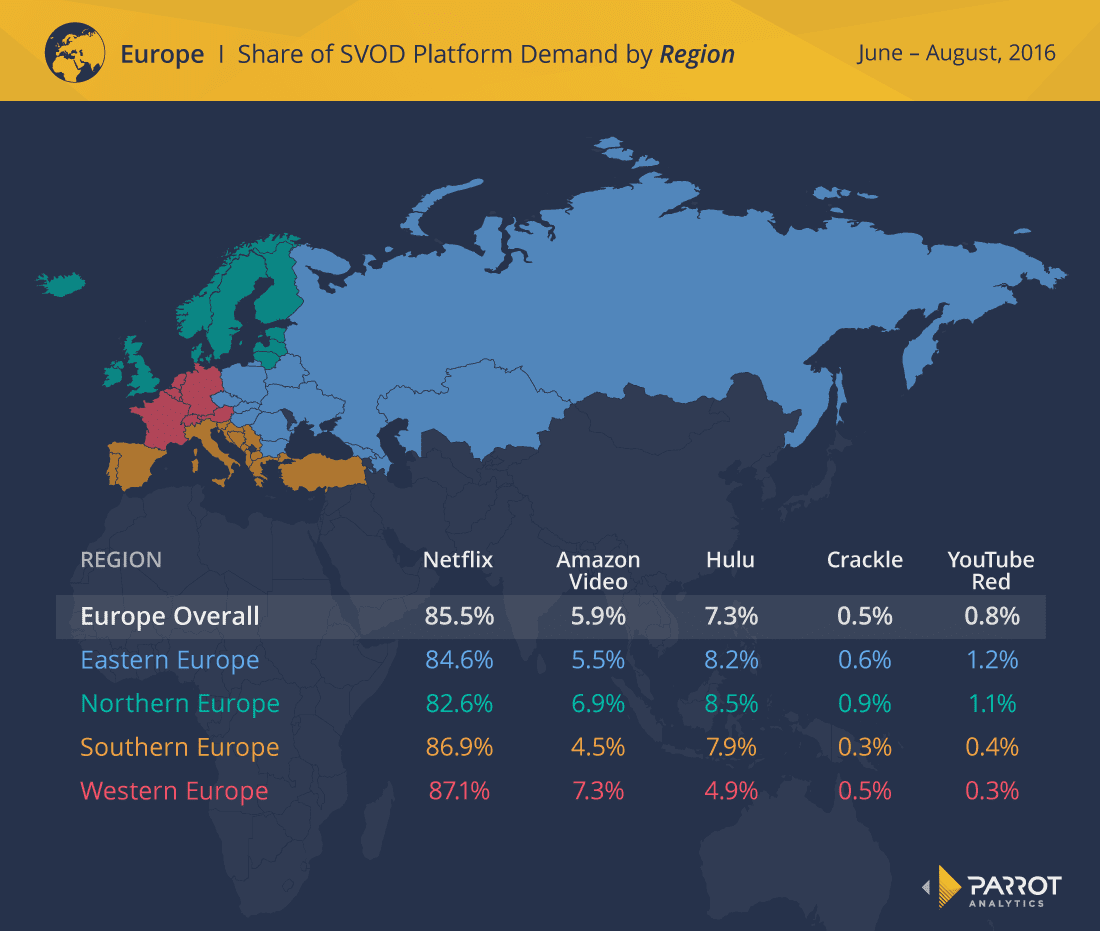
Task: Click Southern Europe Netflix value 86.9%
Action: (459, 747)
